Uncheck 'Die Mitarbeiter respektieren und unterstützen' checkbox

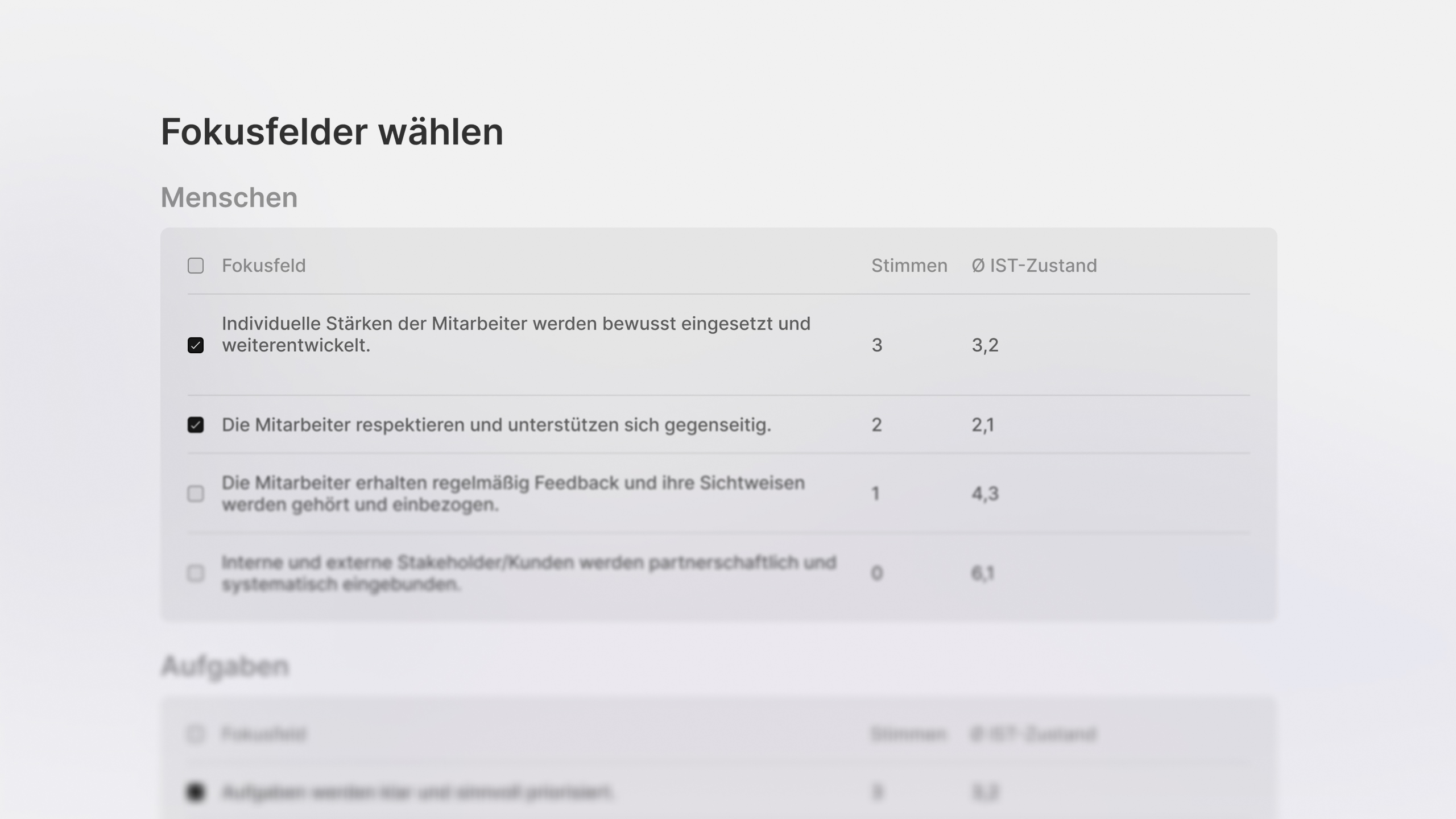pos(196,425)
